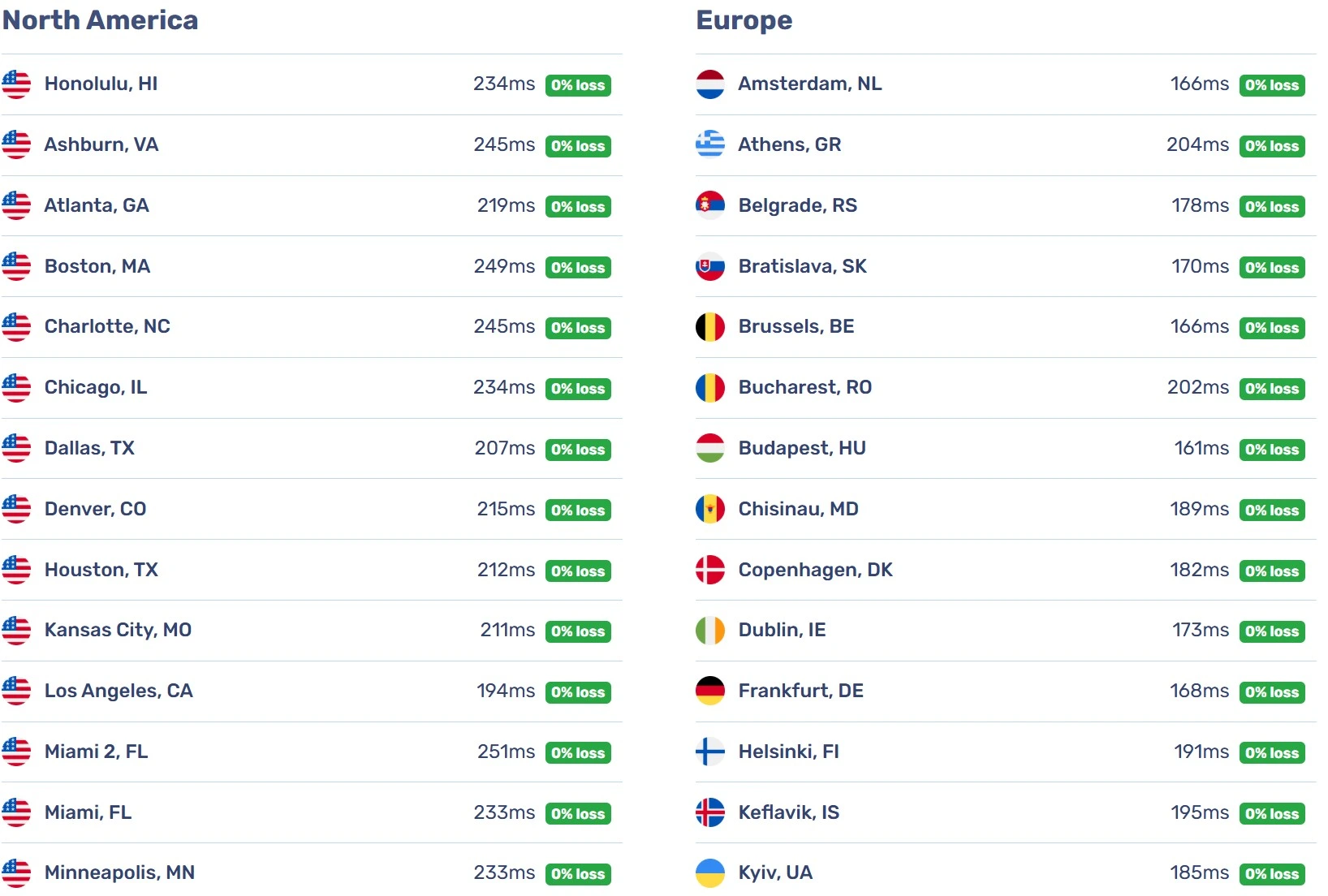Select the Finnish flag for Helsinki, FI

[x=710, y=752]
